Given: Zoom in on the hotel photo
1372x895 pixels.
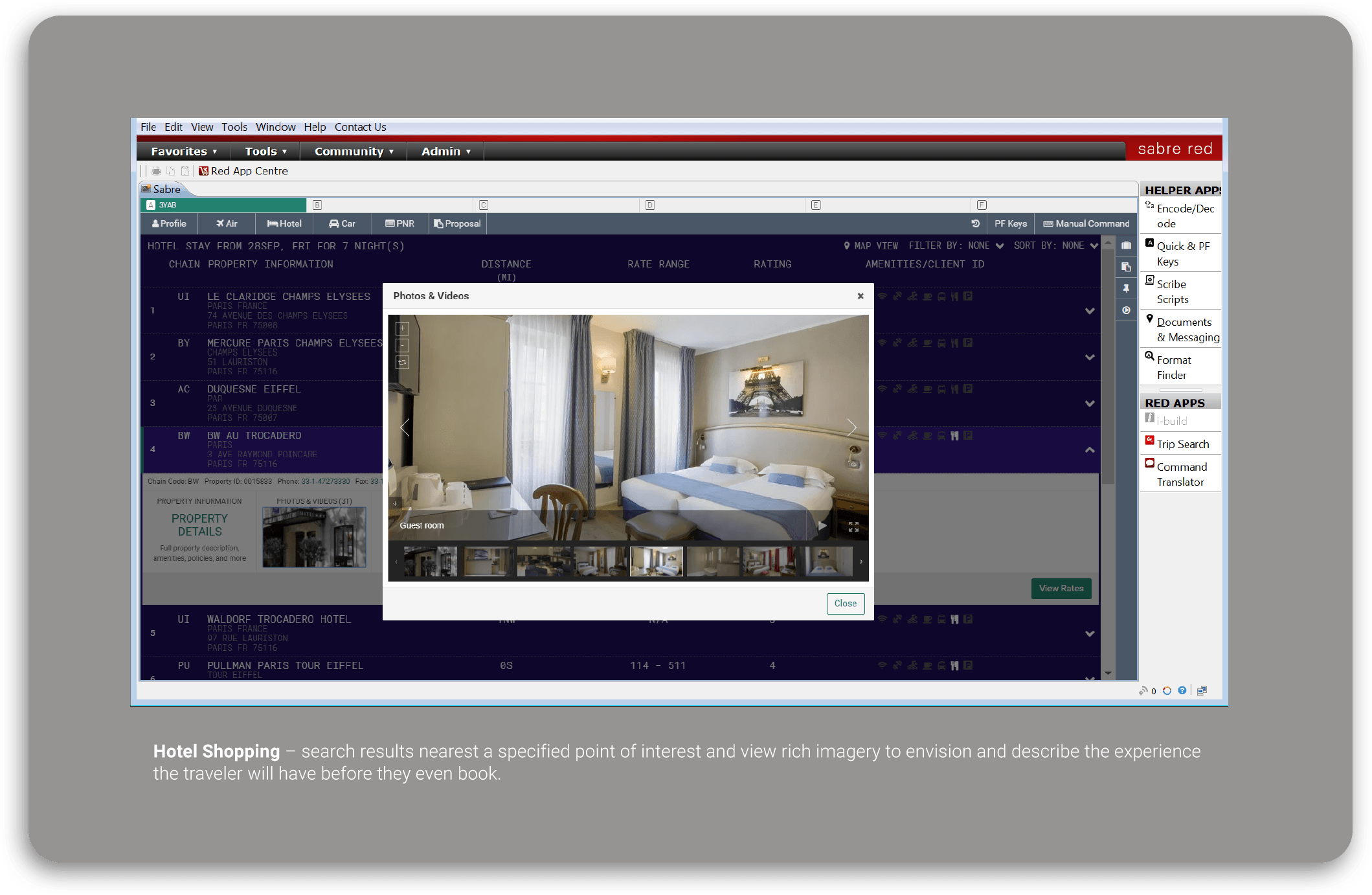Looking at the screenshot, I should pyautogui.click(x=402, y=328).
